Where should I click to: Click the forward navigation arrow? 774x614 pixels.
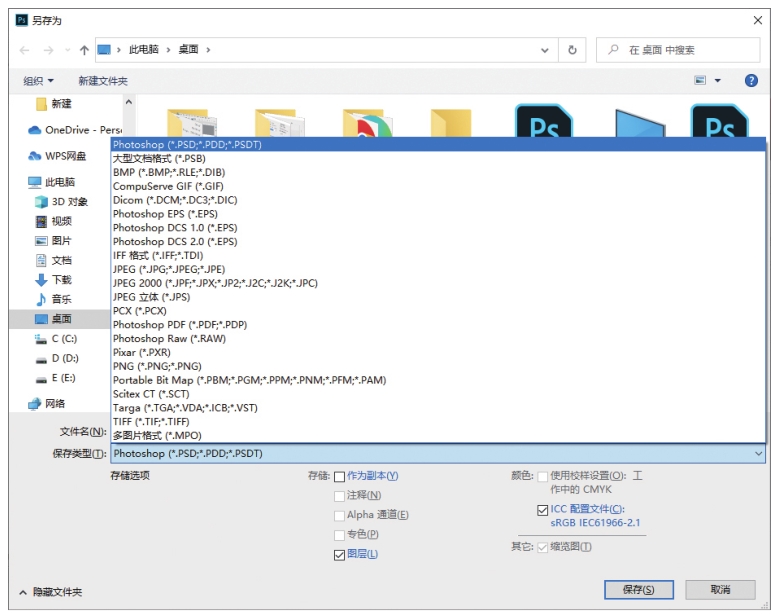pyautogui.click(x=48, y=50)
